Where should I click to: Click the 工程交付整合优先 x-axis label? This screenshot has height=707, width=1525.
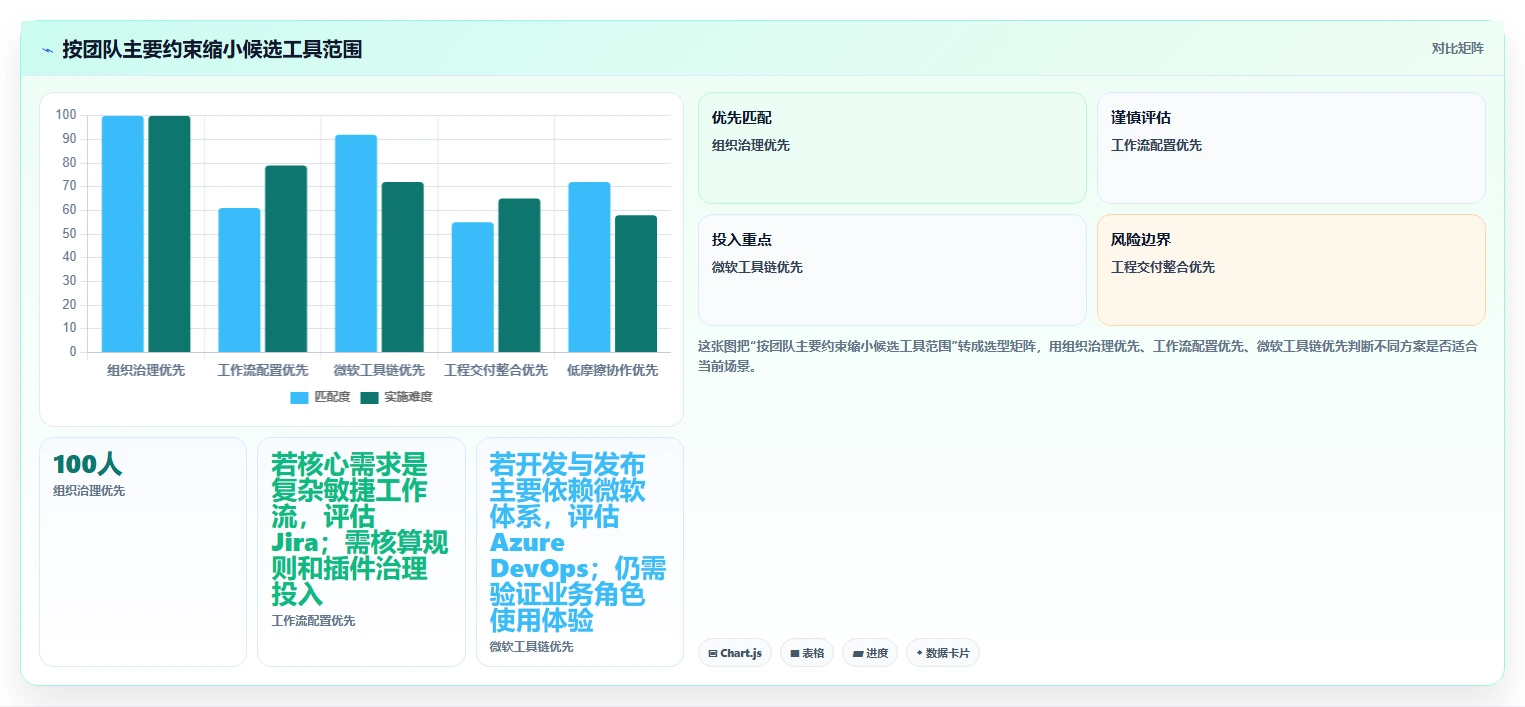(x=496, y=370)
